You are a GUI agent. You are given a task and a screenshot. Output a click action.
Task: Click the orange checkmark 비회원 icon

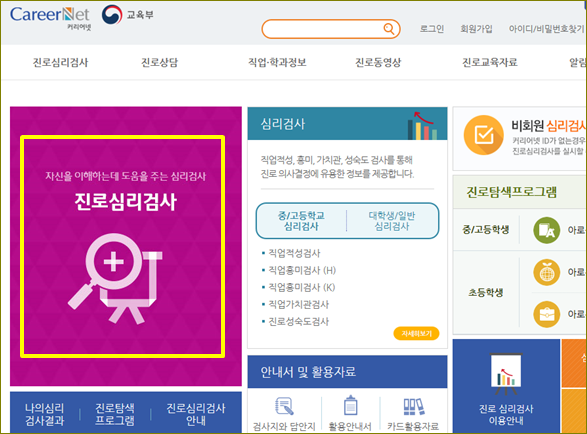[483, 135]
